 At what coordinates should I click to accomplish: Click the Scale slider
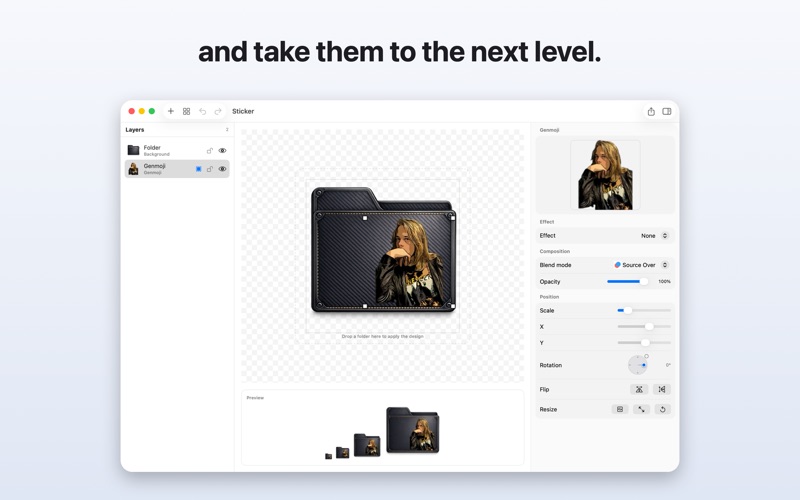point(644,310)
